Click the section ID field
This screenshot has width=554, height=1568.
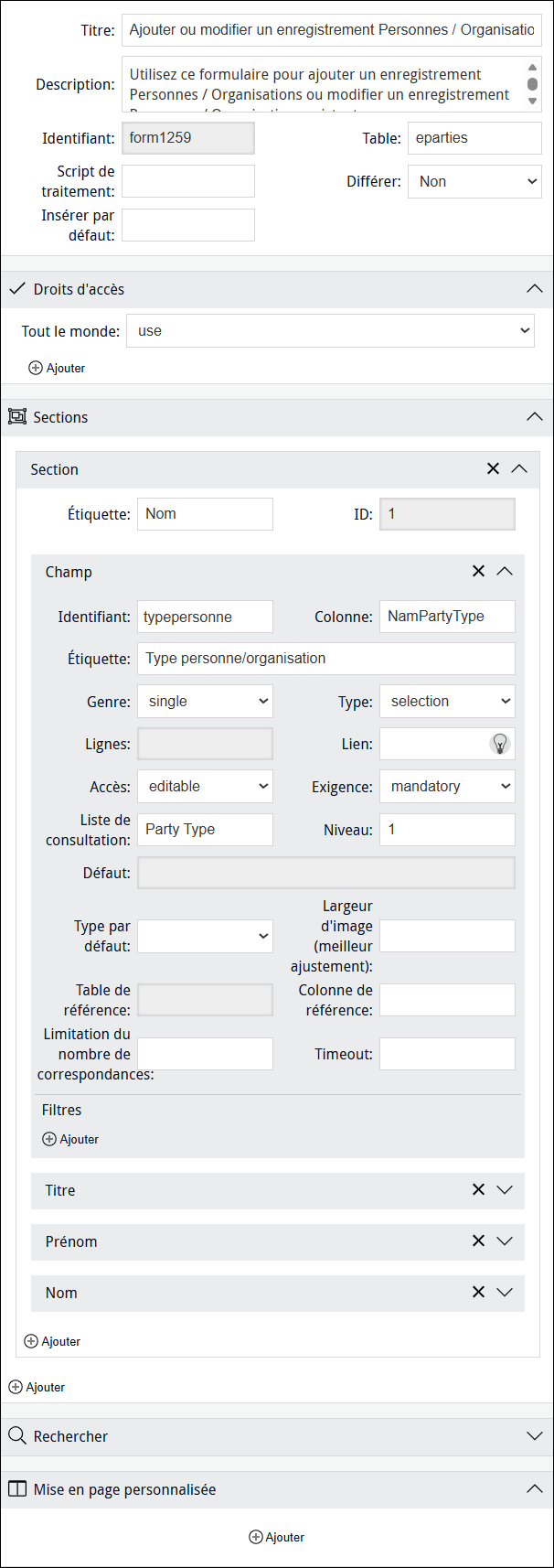click(447, 514)
